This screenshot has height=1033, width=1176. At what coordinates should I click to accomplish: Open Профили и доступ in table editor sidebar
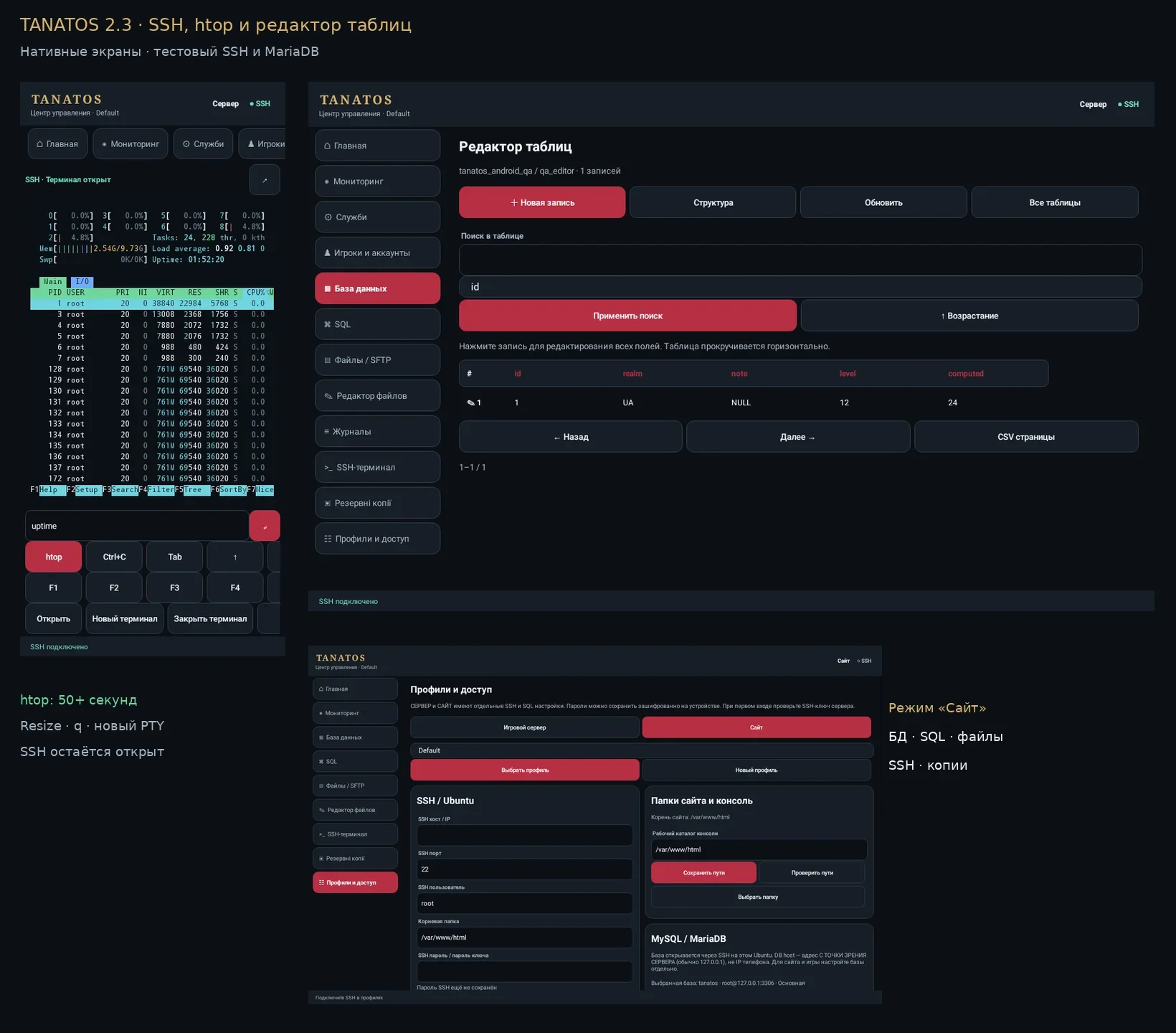(377, 539)
